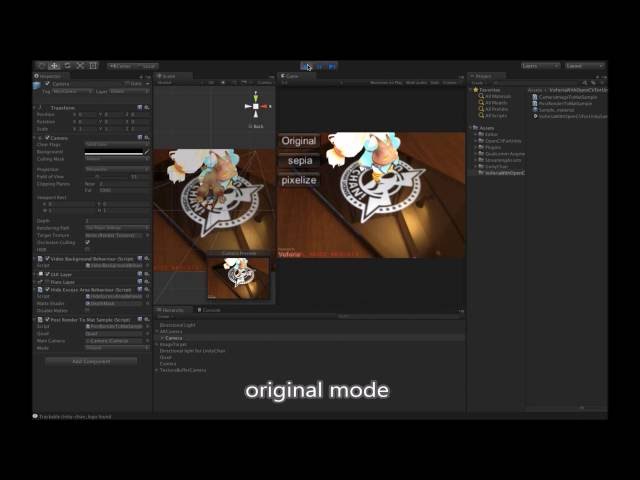Toggle the GUILayer component checkbox
Image resolution: width=640 pixels, height=480 pixels.
point(47,274)
